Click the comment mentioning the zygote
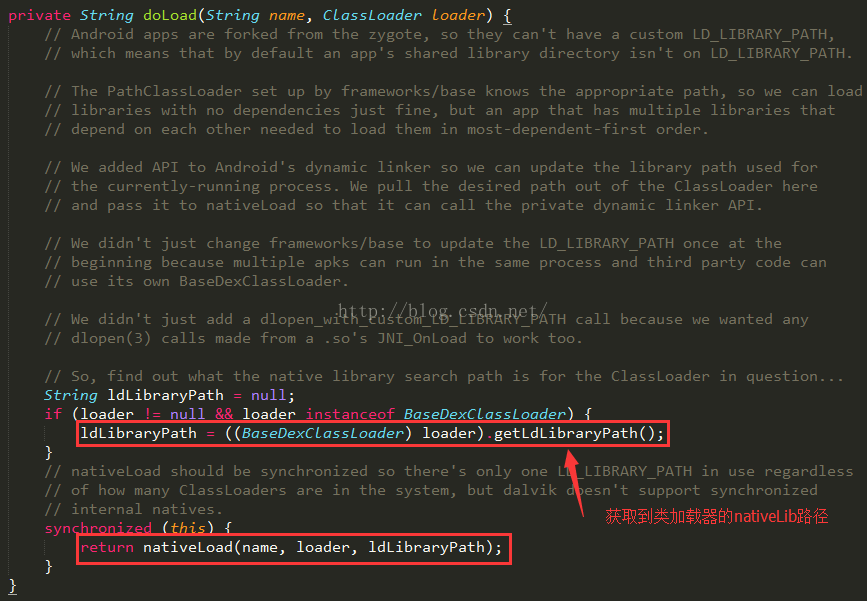Image resolution: width=867 pixels, height=601 pixels. click(439, 34)
